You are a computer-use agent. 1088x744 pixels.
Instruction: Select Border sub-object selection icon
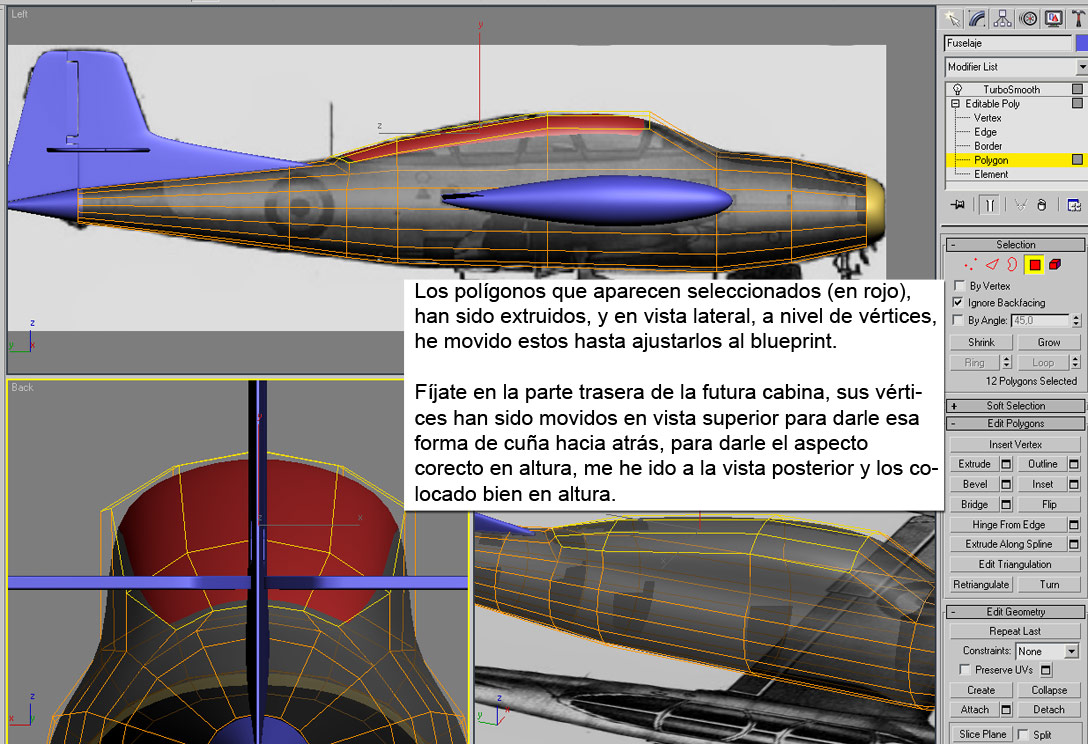pos(1012,264)
